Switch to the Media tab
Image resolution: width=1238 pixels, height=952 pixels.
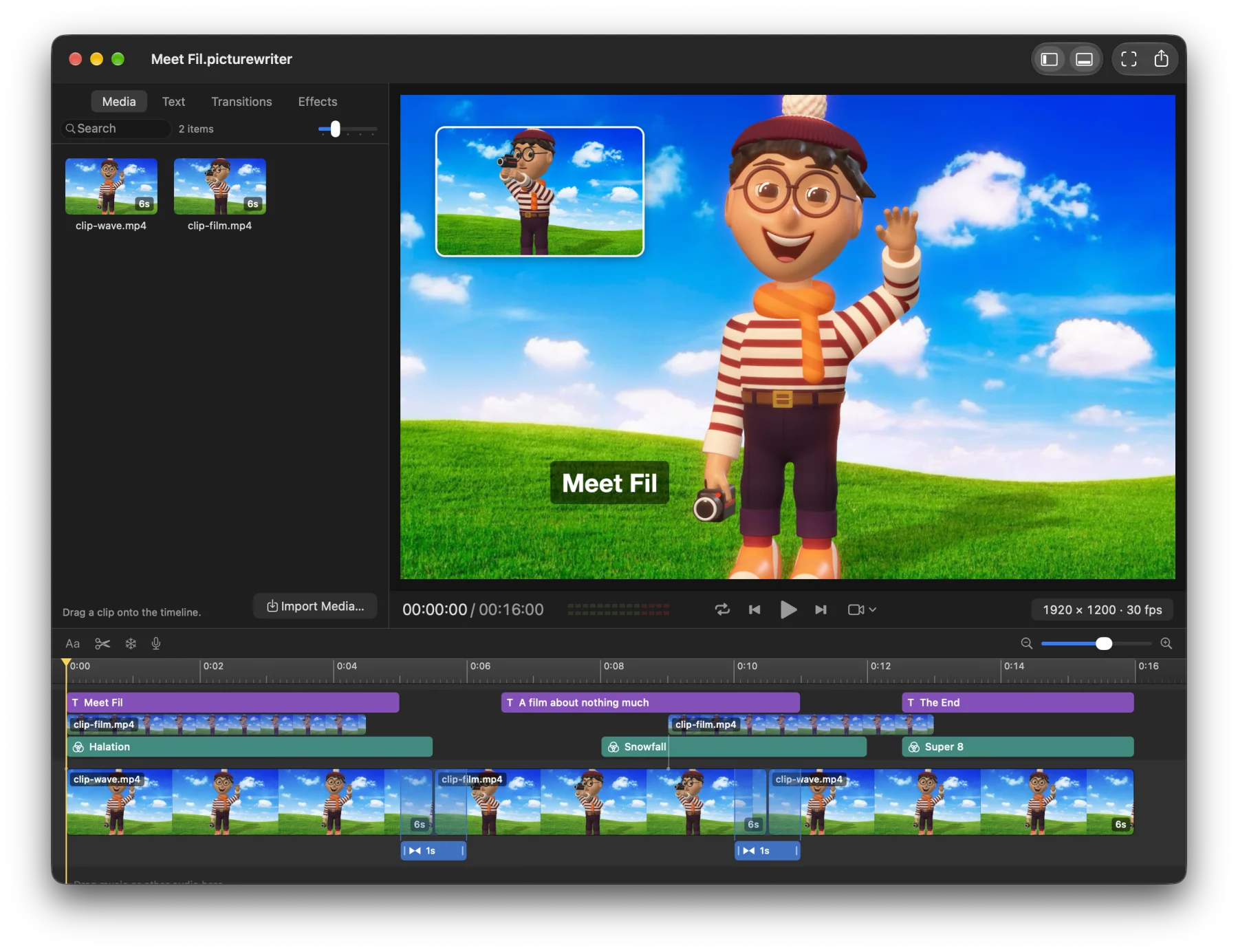119,102
